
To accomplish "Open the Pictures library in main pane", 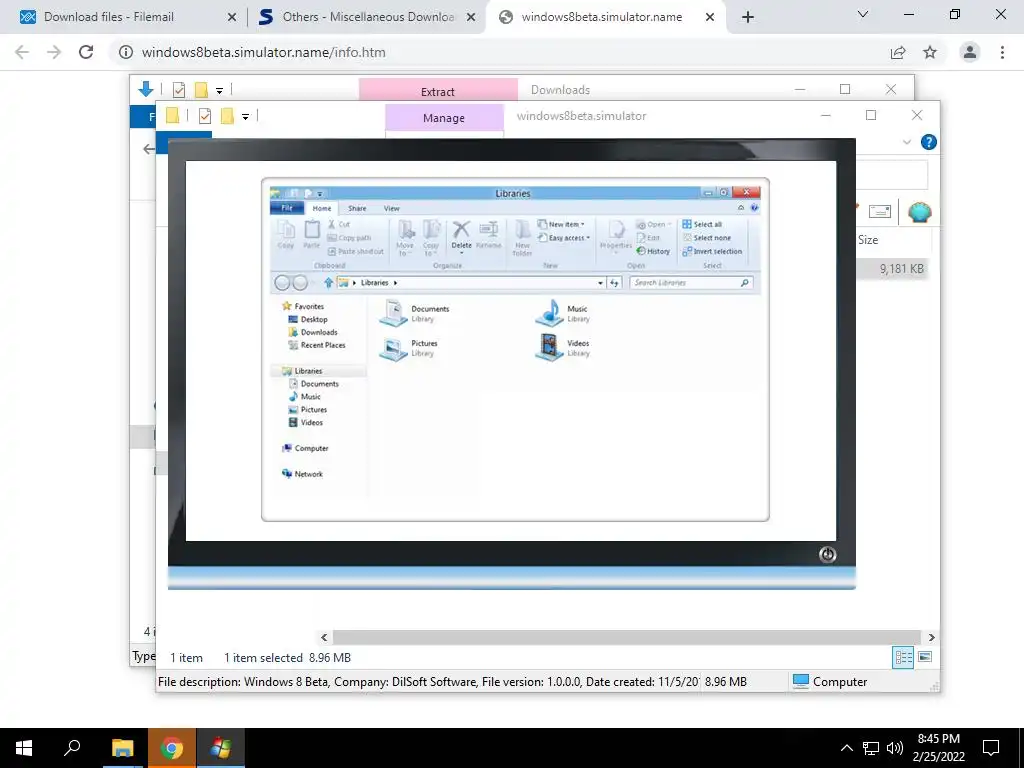I will (x=408, y=348).
